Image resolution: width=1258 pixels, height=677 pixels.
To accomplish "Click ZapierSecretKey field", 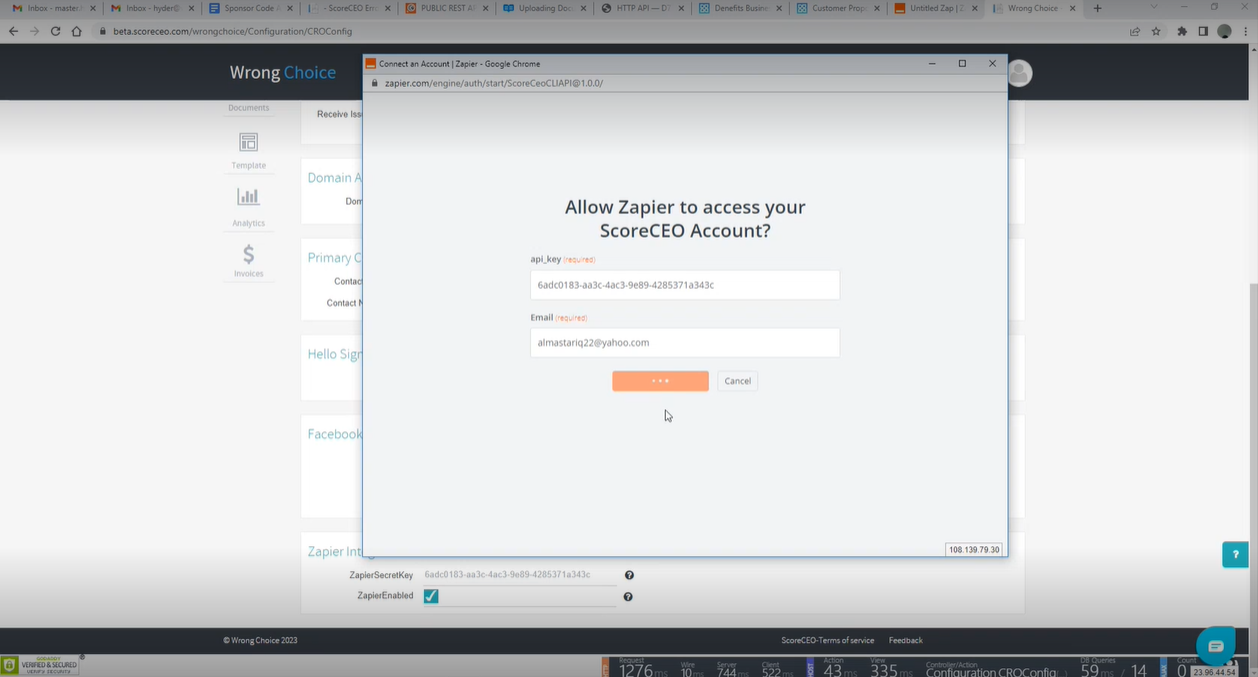I will pyautogui.click(x=519, y=575).
